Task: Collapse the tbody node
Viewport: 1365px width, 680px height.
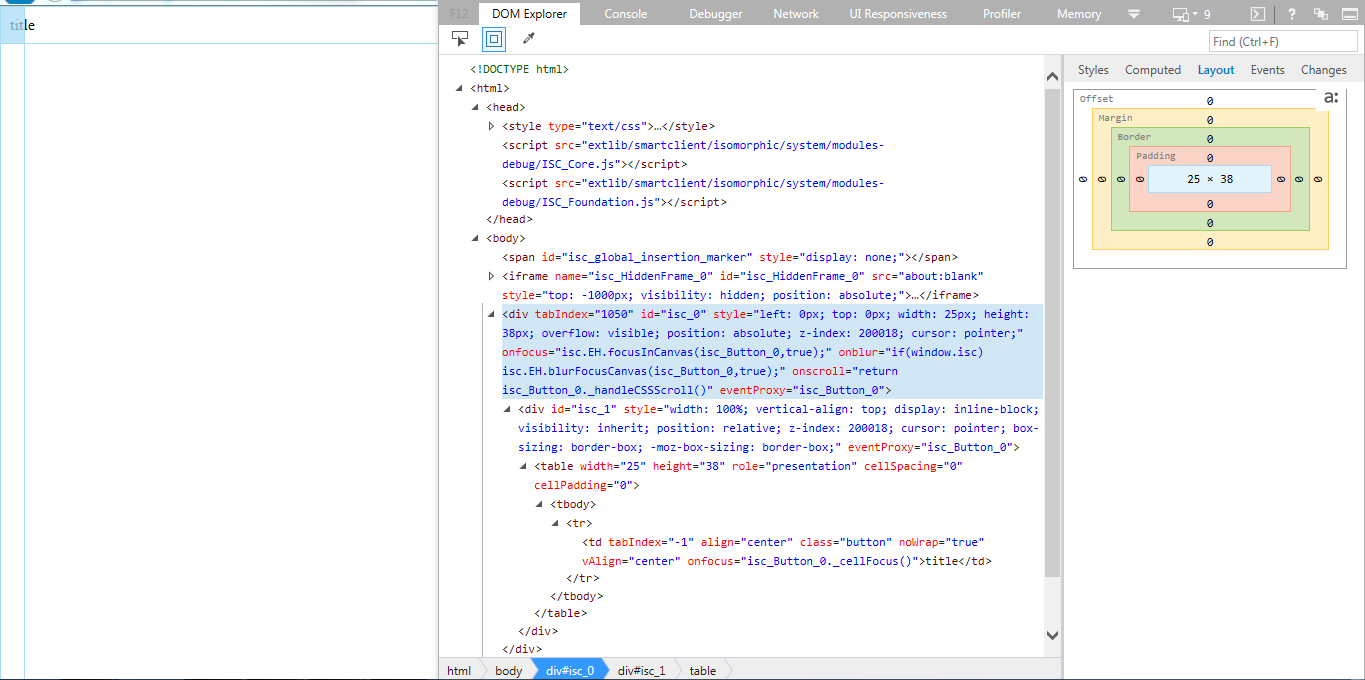Action: (x=540, y=504)
